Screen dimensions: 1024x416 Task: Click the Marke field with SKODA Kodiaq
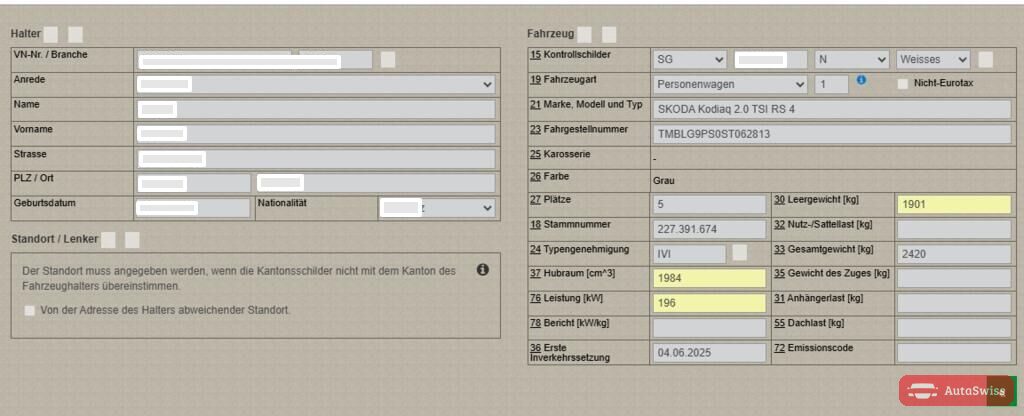tap(832, 109)
